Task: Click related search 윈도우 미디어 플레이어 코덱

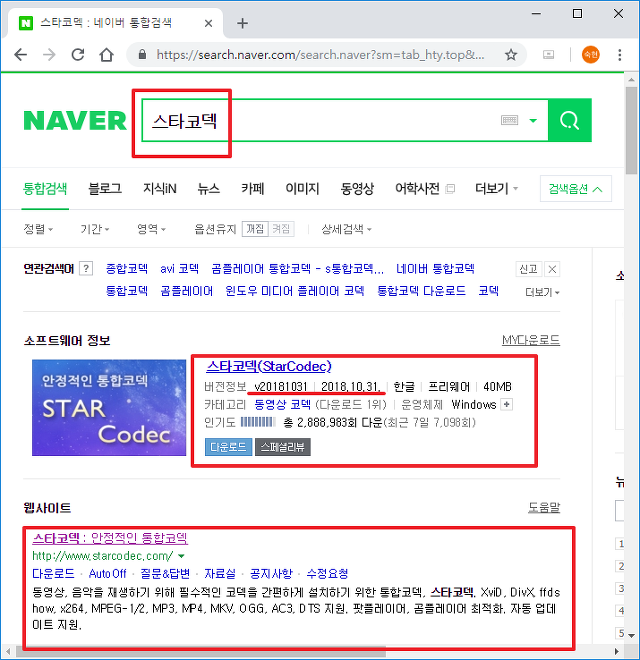Action: 295,291
